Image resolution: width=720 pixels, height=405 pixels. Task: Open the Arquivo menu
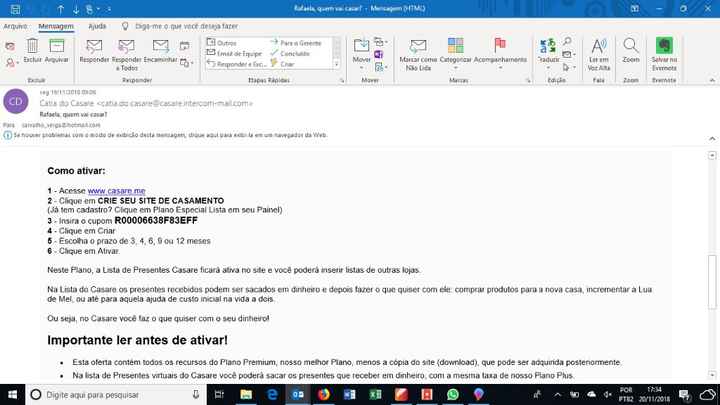pyautogui.click(x=15, y=26)
